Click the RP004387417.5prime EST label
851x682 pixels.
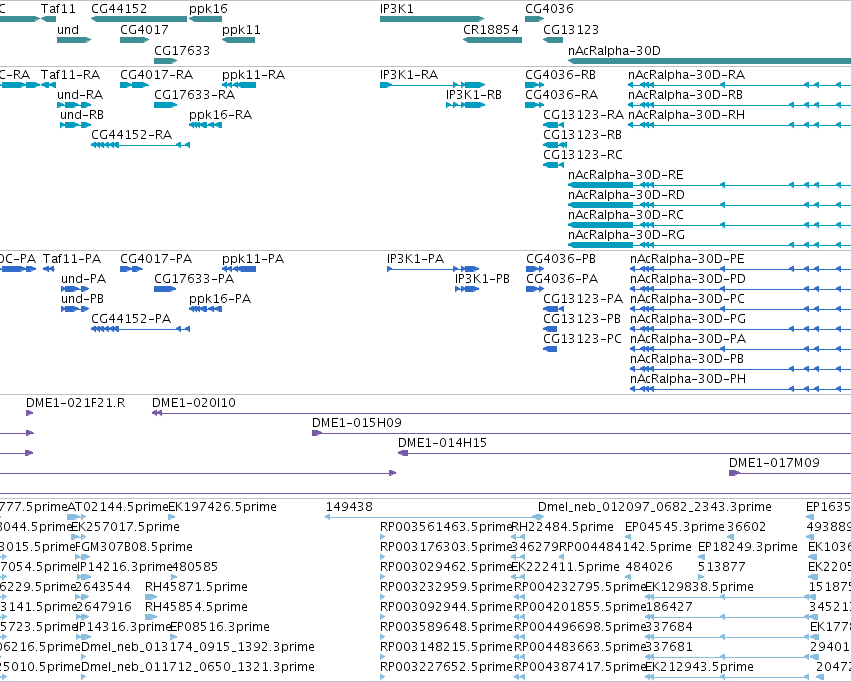[x=580, y=667]
